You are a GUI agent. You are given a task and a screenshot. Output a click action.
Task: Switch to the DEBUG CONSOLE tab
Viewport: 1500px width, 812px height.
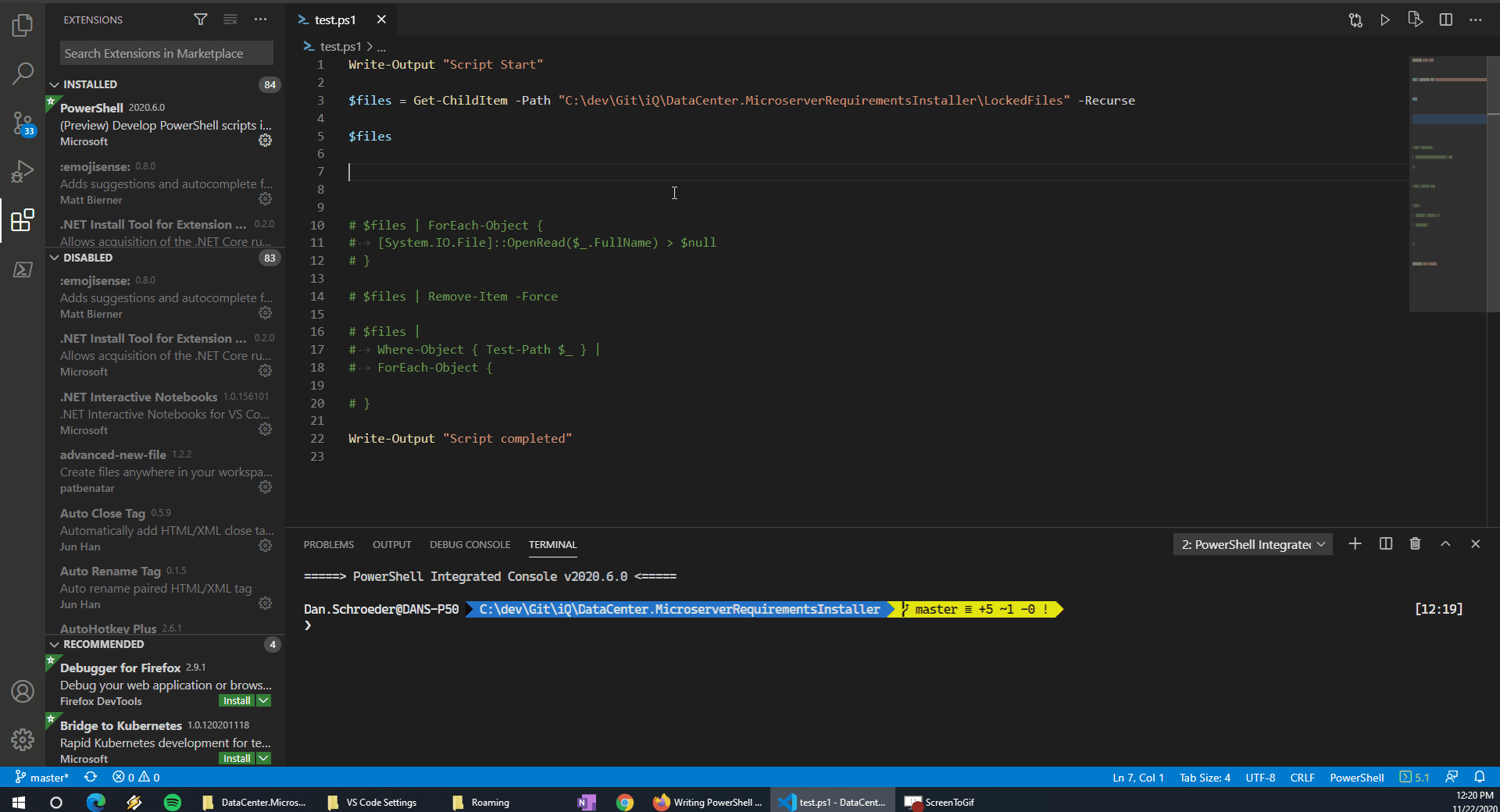(x=470, y=545)
